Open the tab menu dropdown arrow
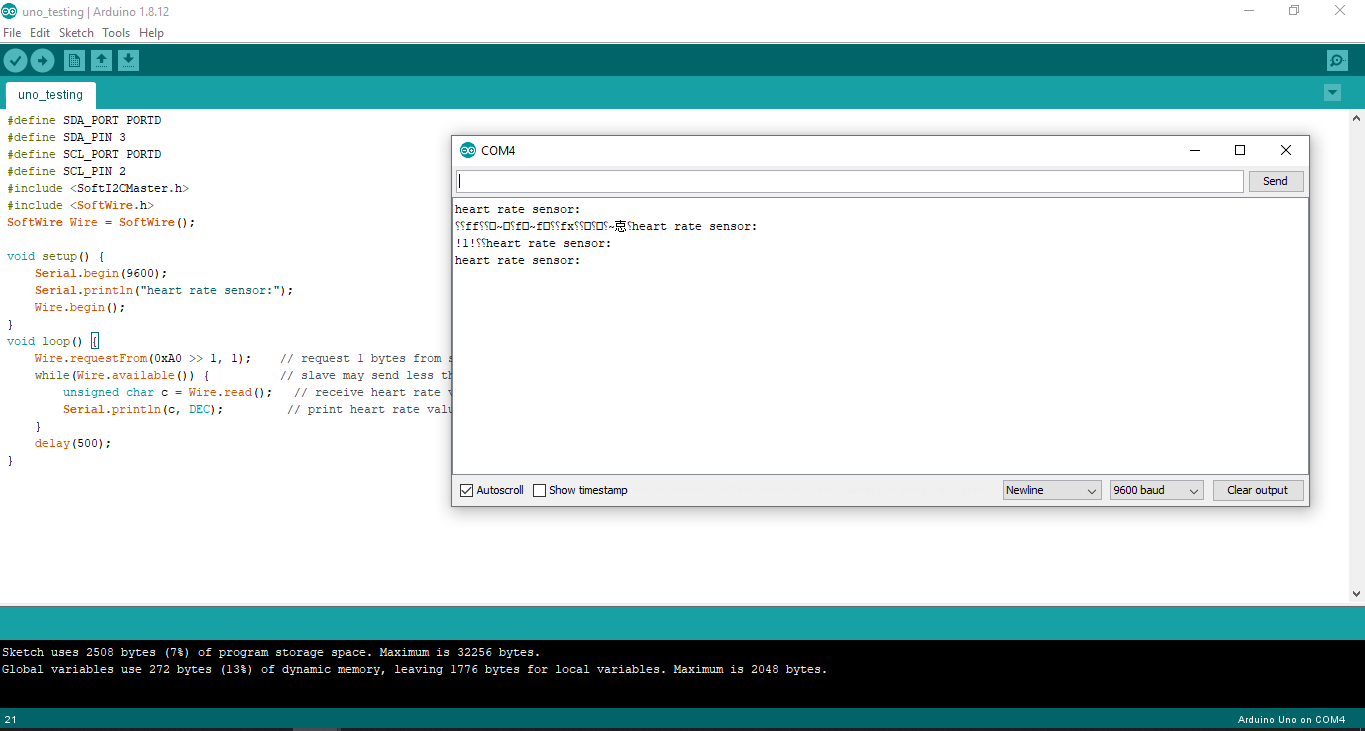 point(1332,93)
